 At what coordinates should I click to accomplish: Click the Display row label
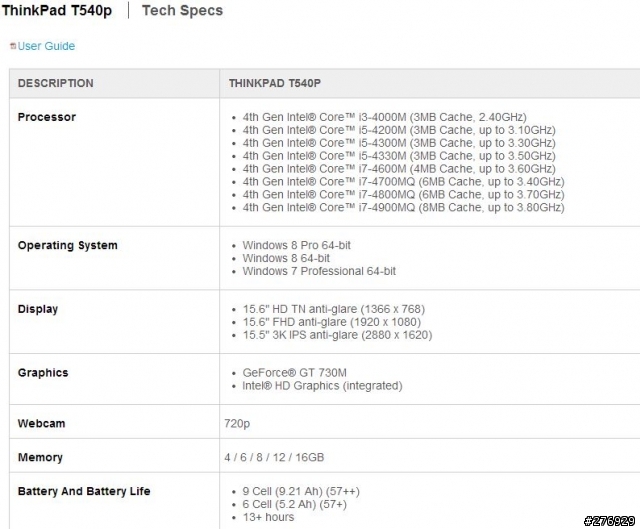38,309
